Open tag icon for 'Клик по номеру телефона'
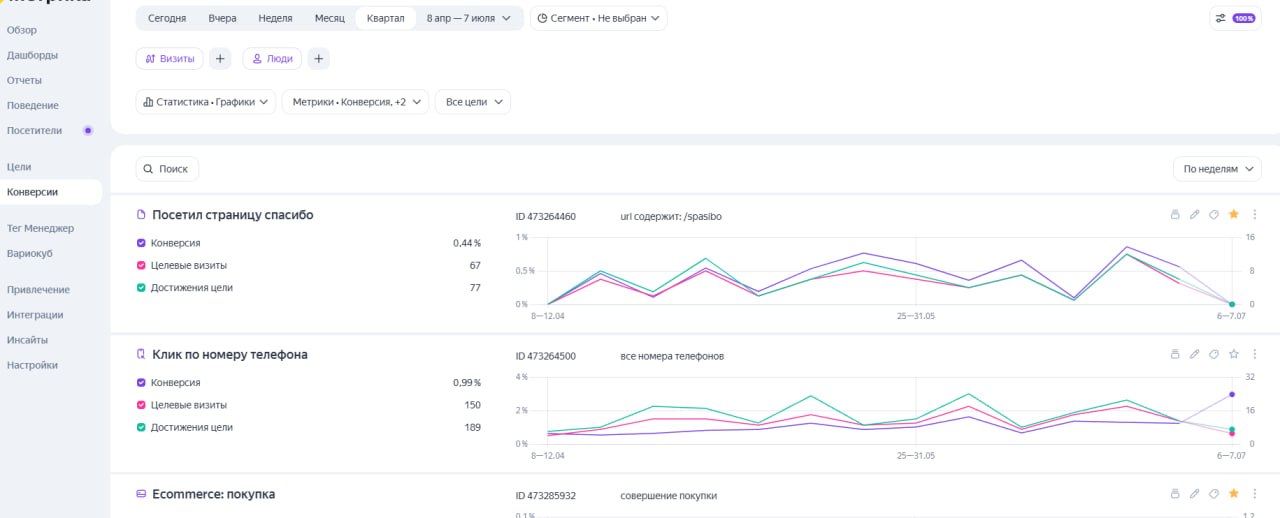The width and height of the screenshot is (1280, 518). click(1214, 354)
